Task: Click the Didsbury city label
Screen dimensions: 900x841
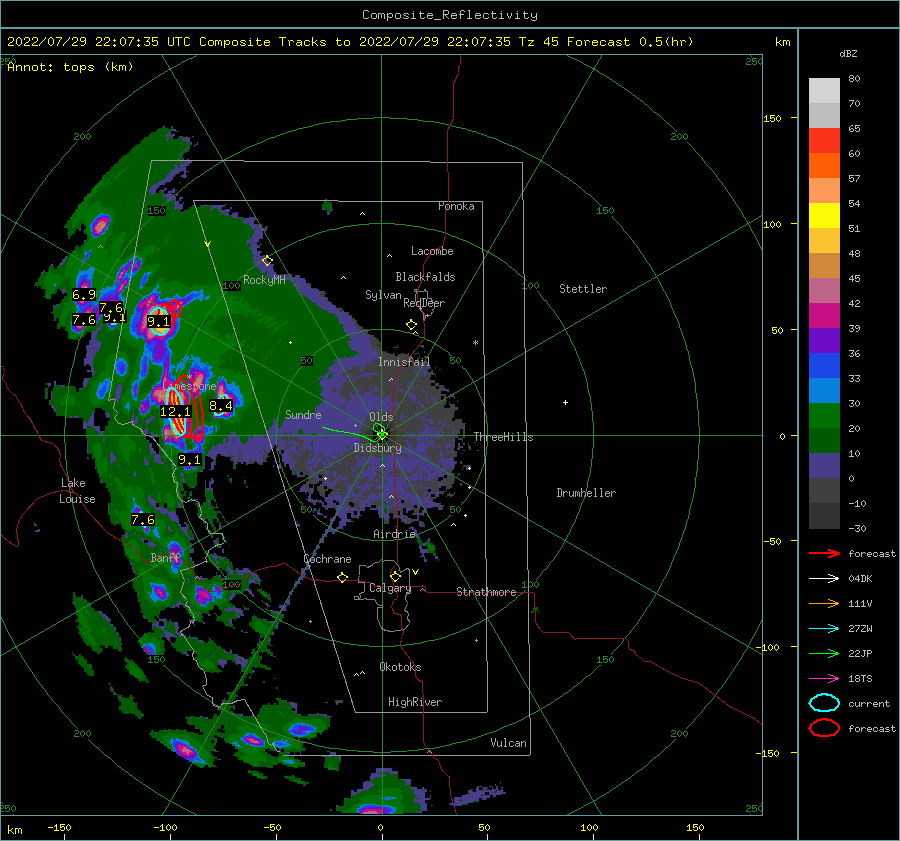Action: pyautogui.click(x=377, y=448)
